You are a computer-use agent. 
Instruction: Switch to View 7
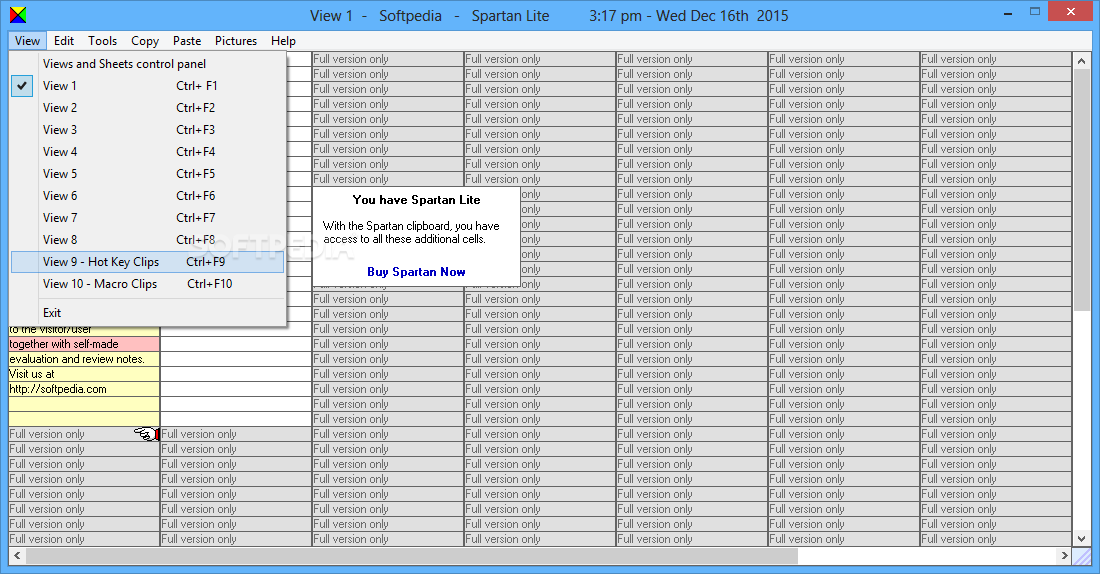click(147, 218)
